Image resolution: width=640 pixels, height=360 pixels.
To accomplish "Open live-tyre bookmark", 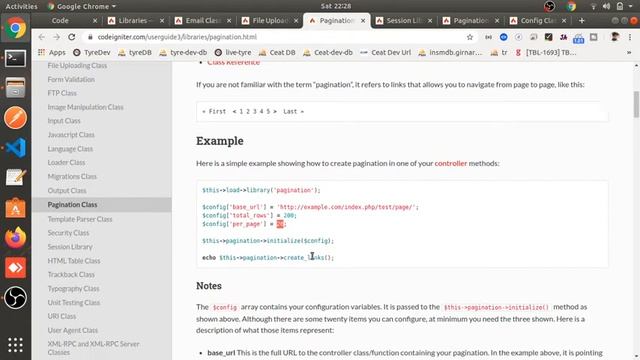I will click(233, 53).
